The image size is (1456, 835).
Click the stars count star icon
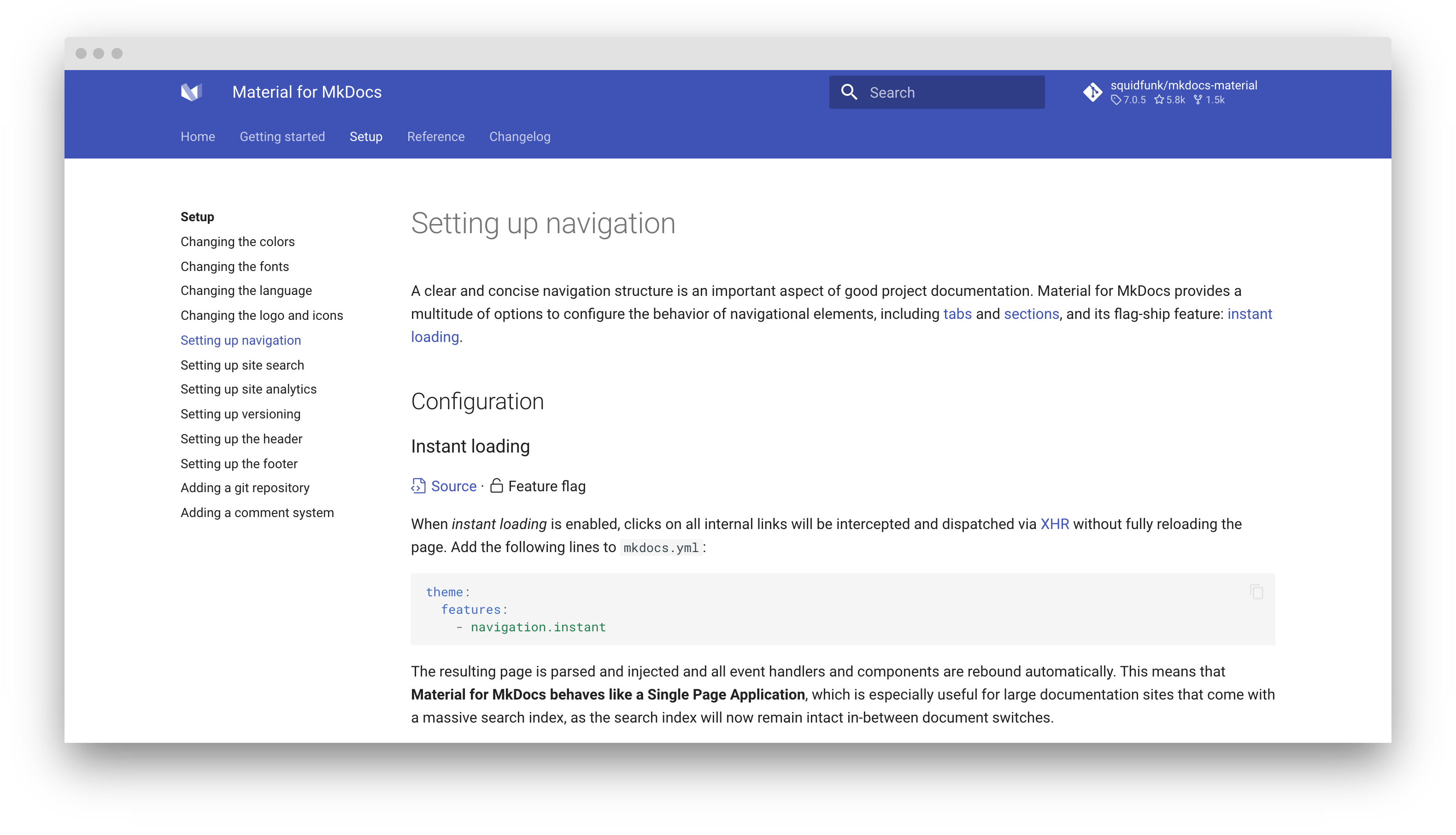pyautogui.click(x=1159, y=100)
